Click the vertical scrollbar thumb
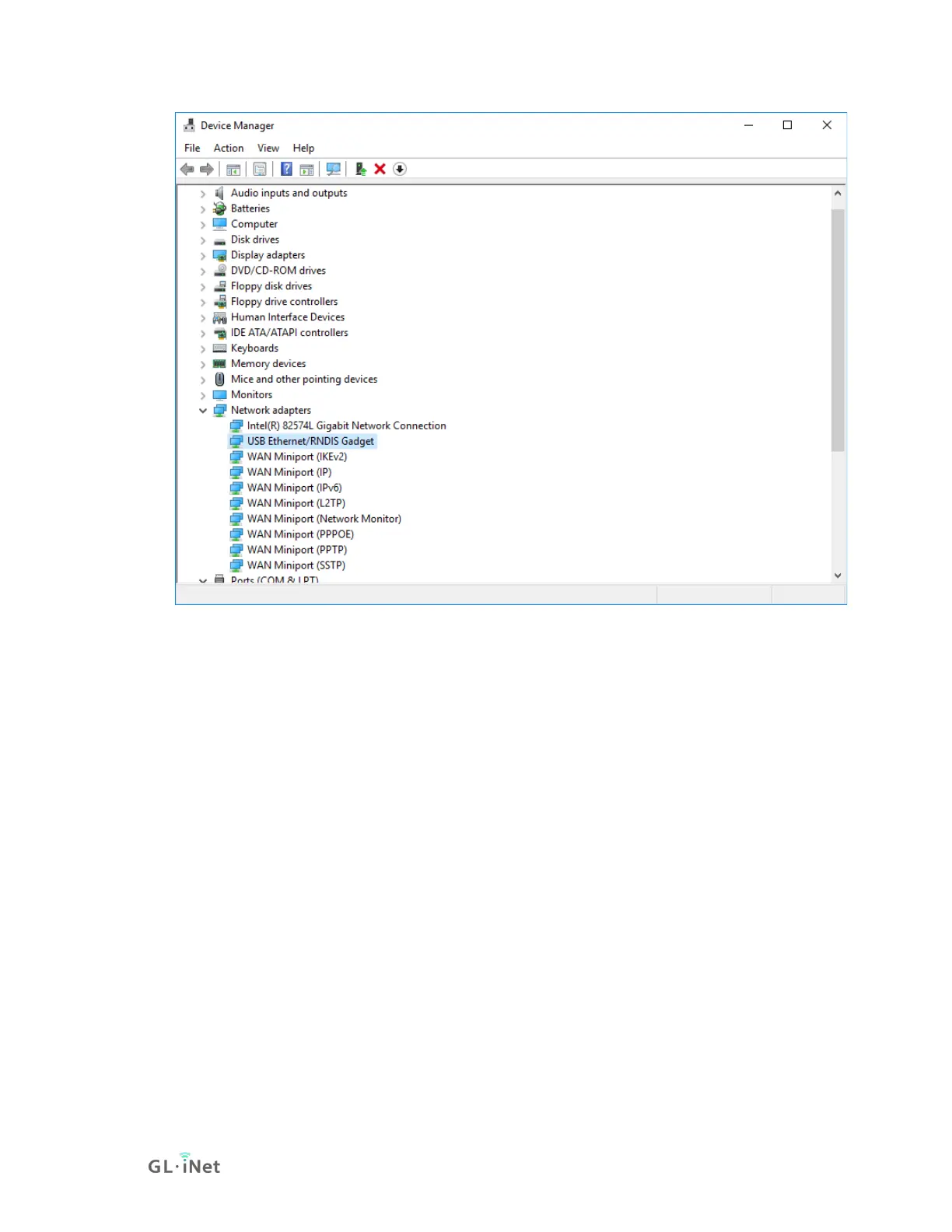 click(838, 331)
